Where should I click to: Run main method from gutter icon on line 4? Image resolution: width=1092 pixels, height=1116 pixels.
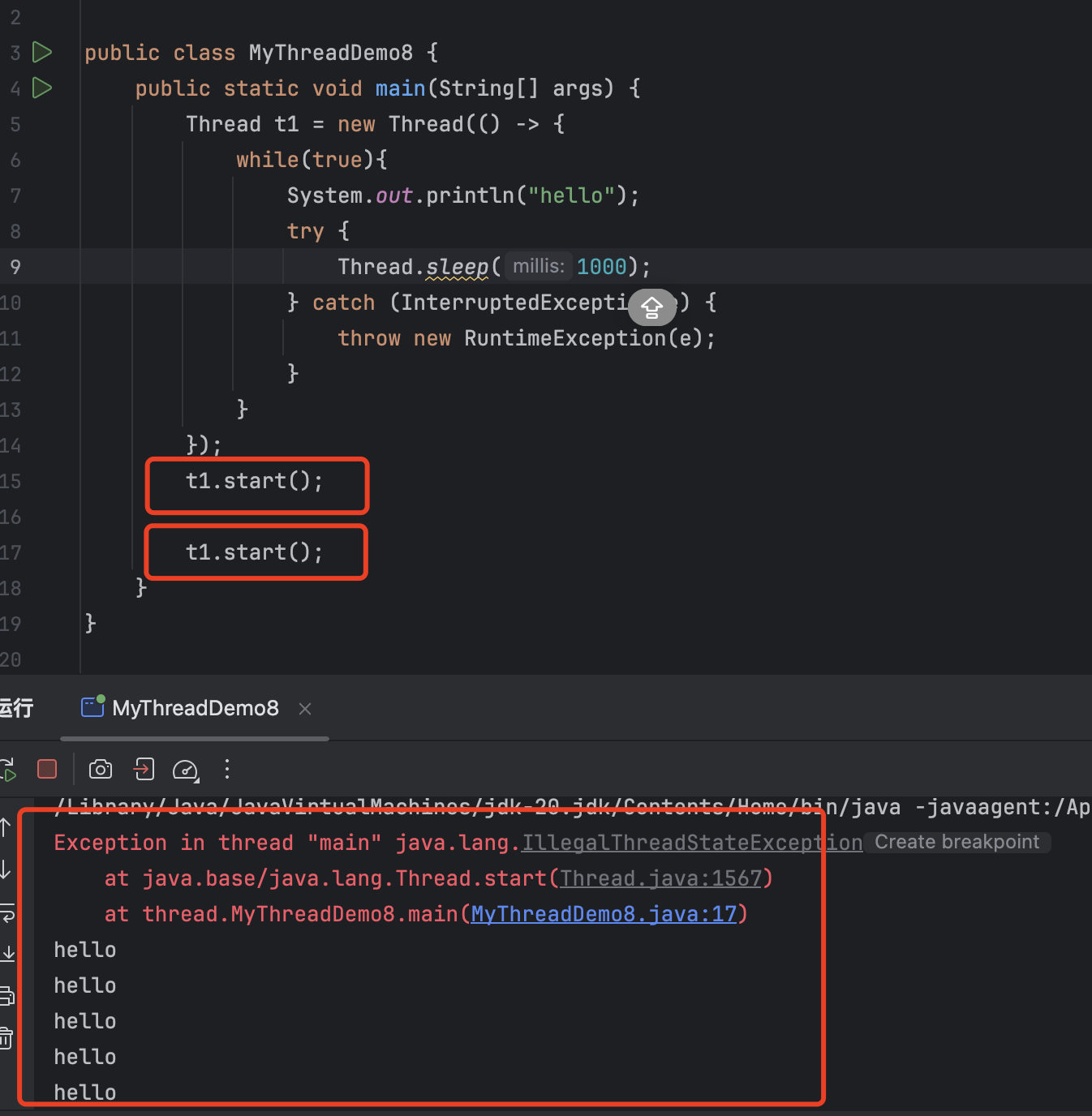[x=42, y=88]
